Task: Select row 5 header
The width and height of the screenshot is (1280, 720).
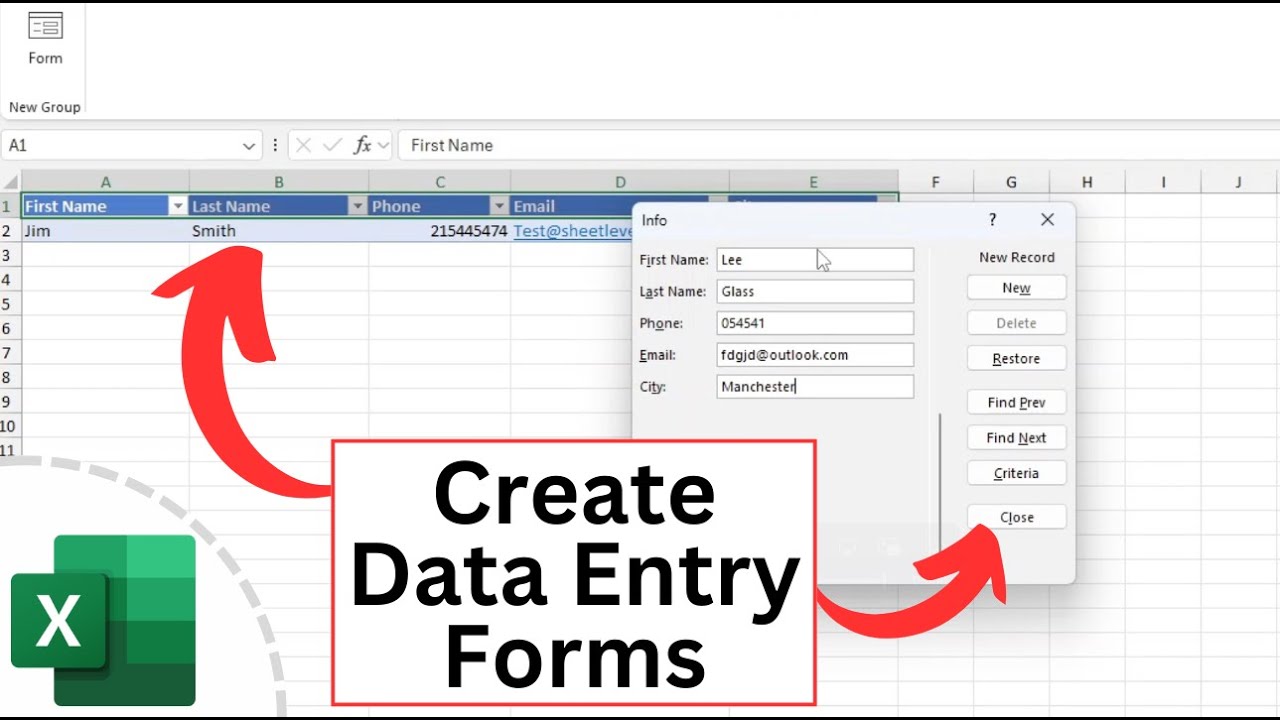Action: (10, 304)
